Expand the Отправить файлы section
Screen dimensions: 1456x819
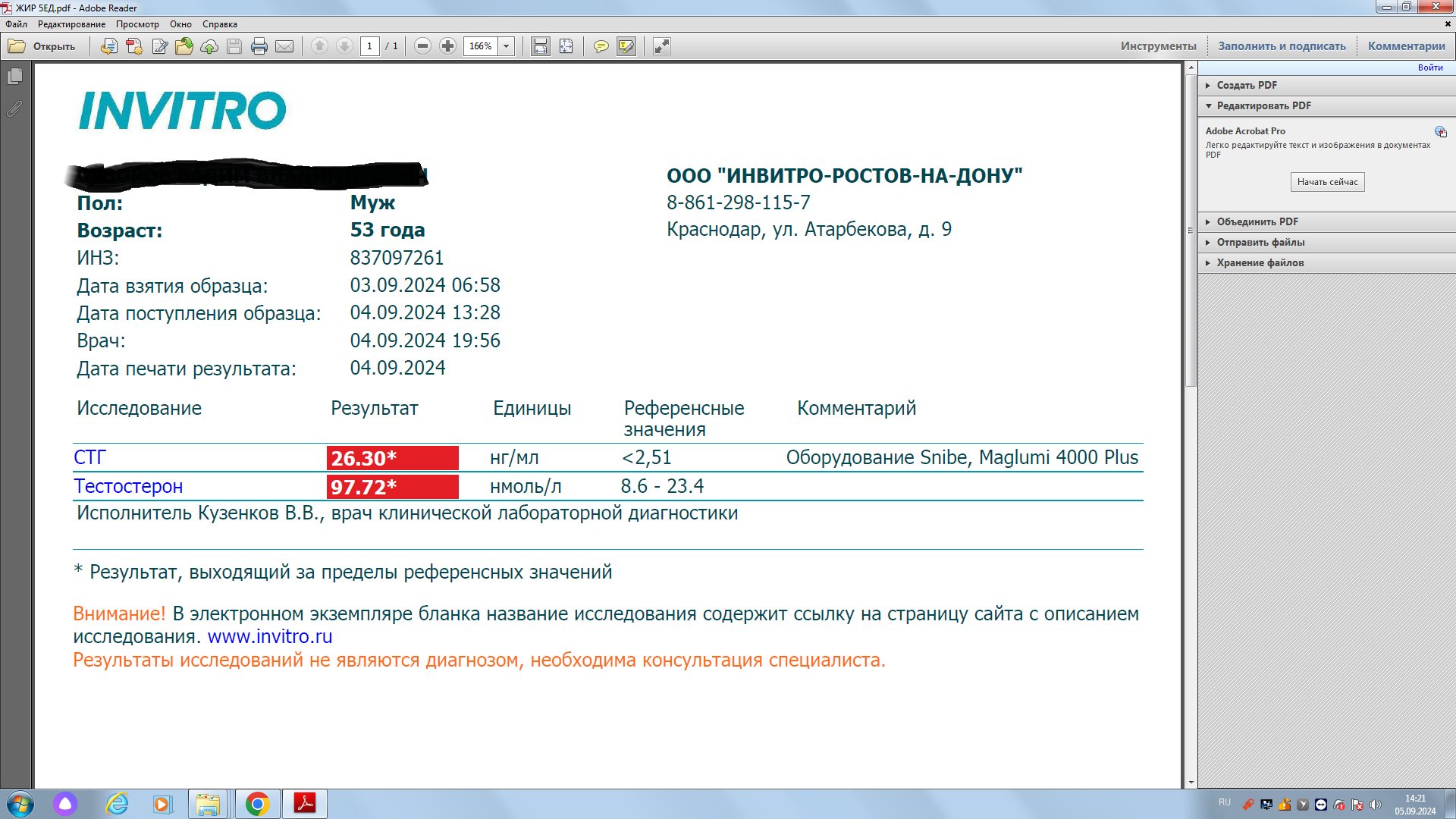(1260, 242)
